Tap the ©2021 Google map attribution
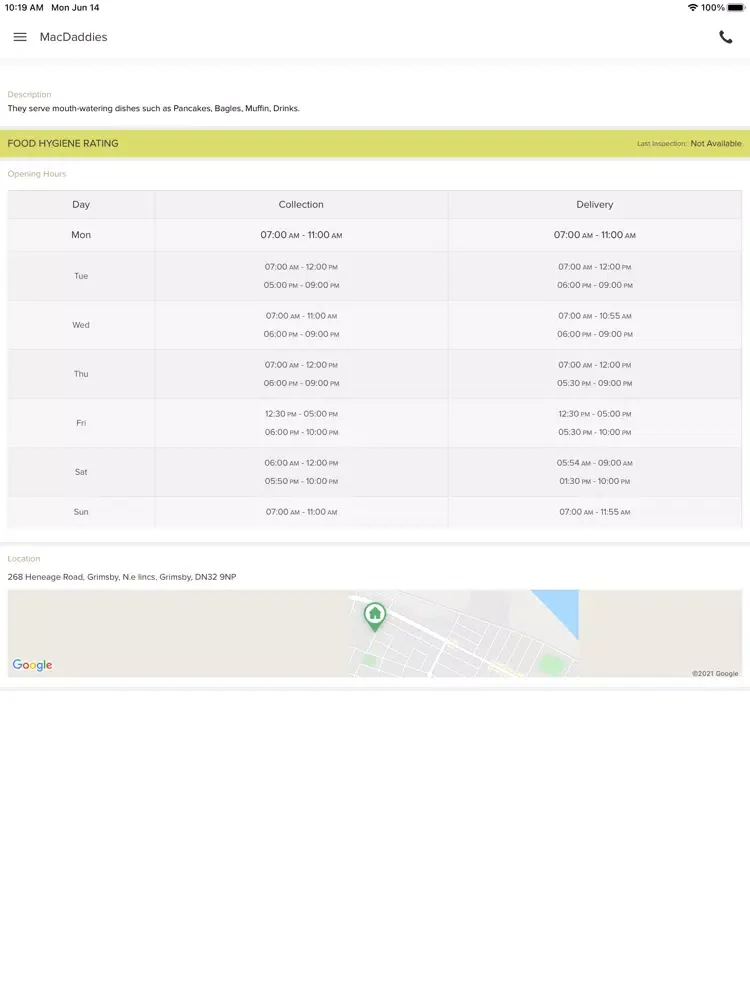750x1000 pixels. coord(715,673)
